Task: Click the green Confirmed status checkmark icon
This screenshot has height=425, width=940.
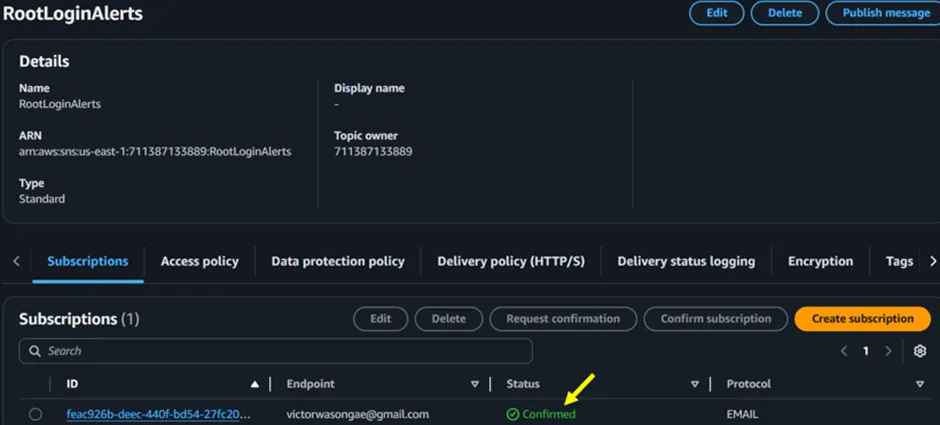Action: (x=513, y=414)
